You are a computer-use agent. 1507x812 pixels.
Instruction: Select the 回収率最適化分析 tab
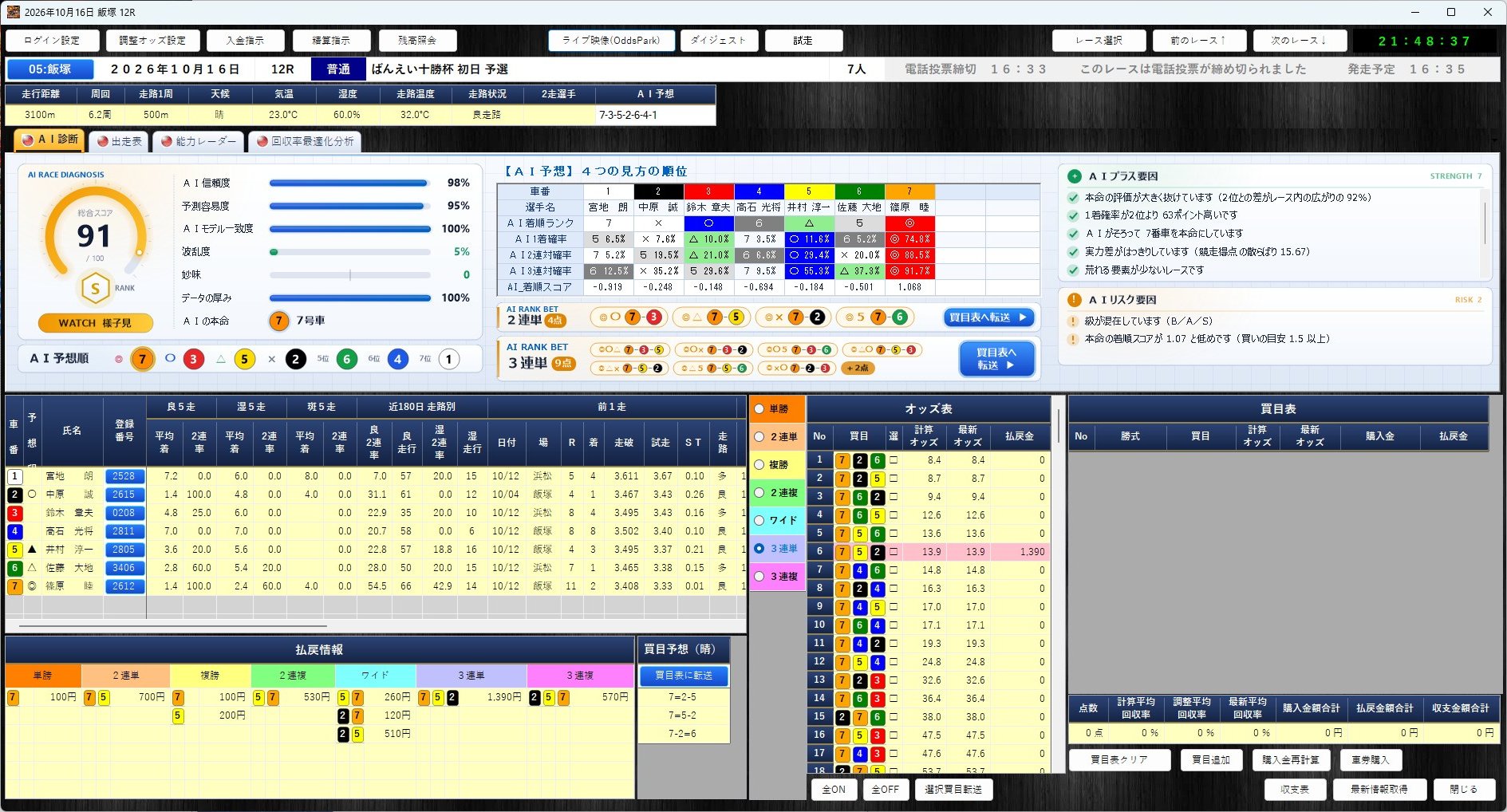point(305,141)
